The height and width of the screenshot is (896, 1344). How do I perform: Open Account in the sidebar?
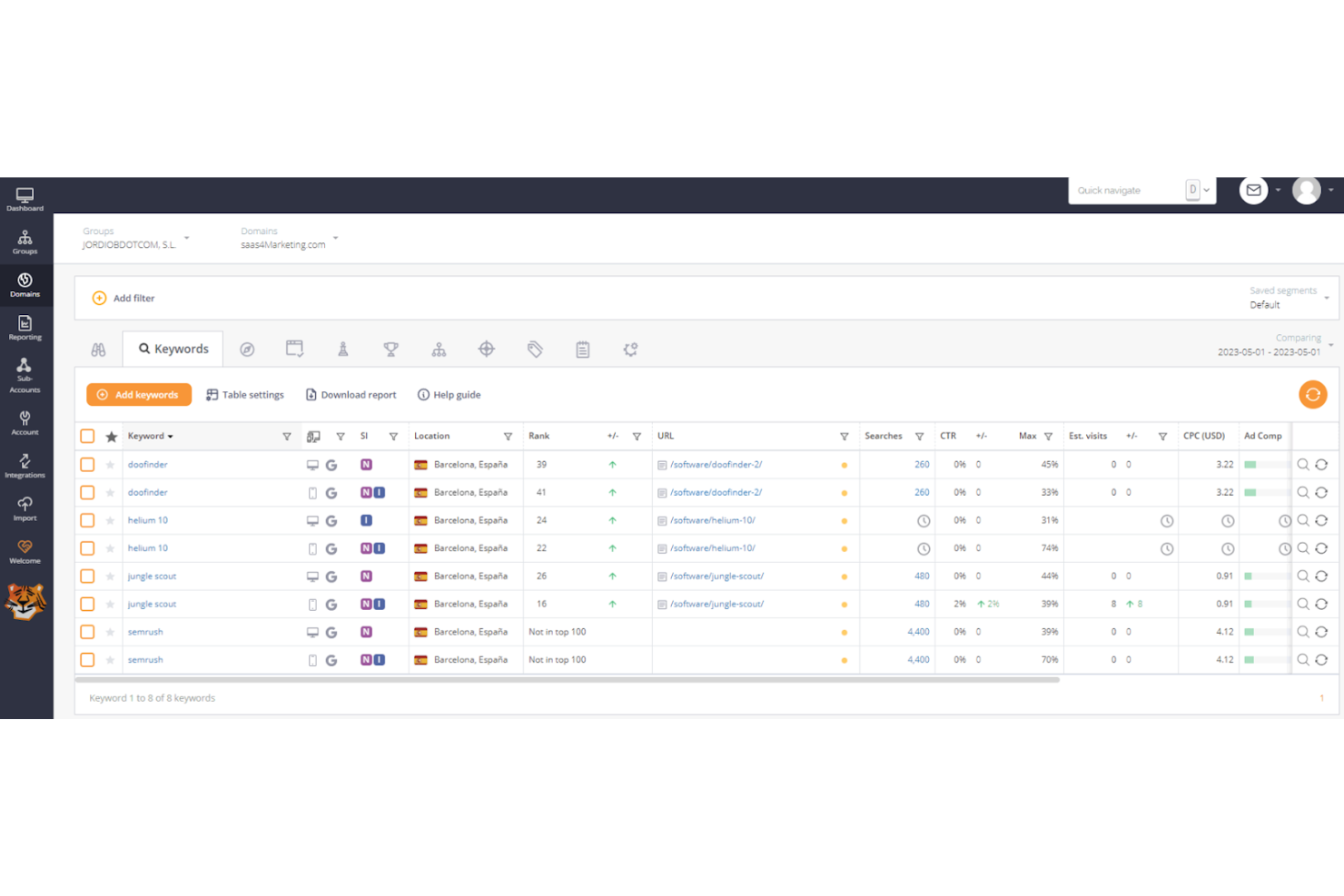tap(25, 423)
